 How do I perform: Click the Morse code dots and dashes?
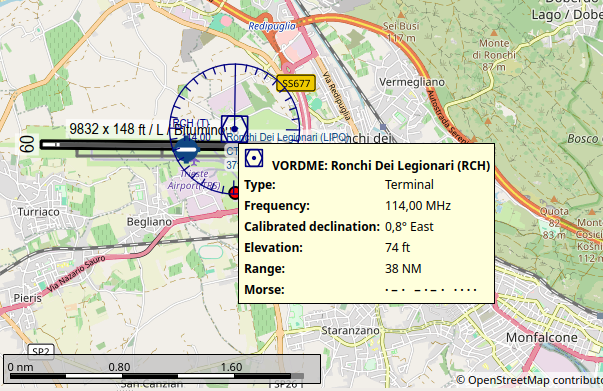[431, 290]
